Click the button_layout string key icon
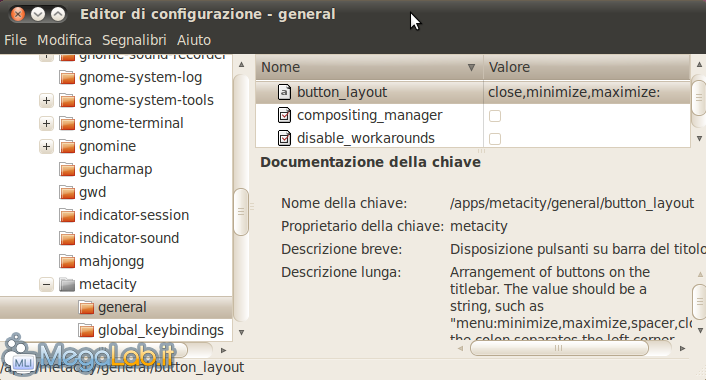The height and width of the screenshot is (380, 706). [x=284, y=92]
